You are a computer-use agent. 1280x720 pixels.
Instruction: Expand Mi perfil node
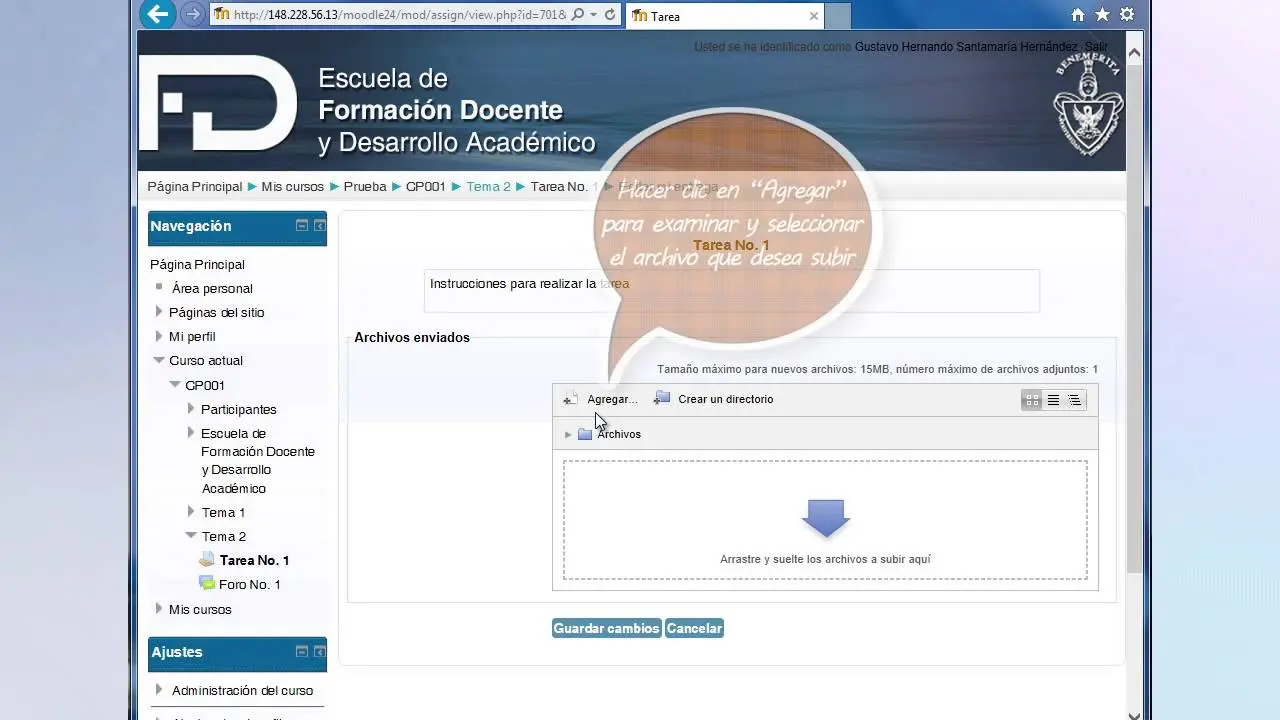[158, 336]
